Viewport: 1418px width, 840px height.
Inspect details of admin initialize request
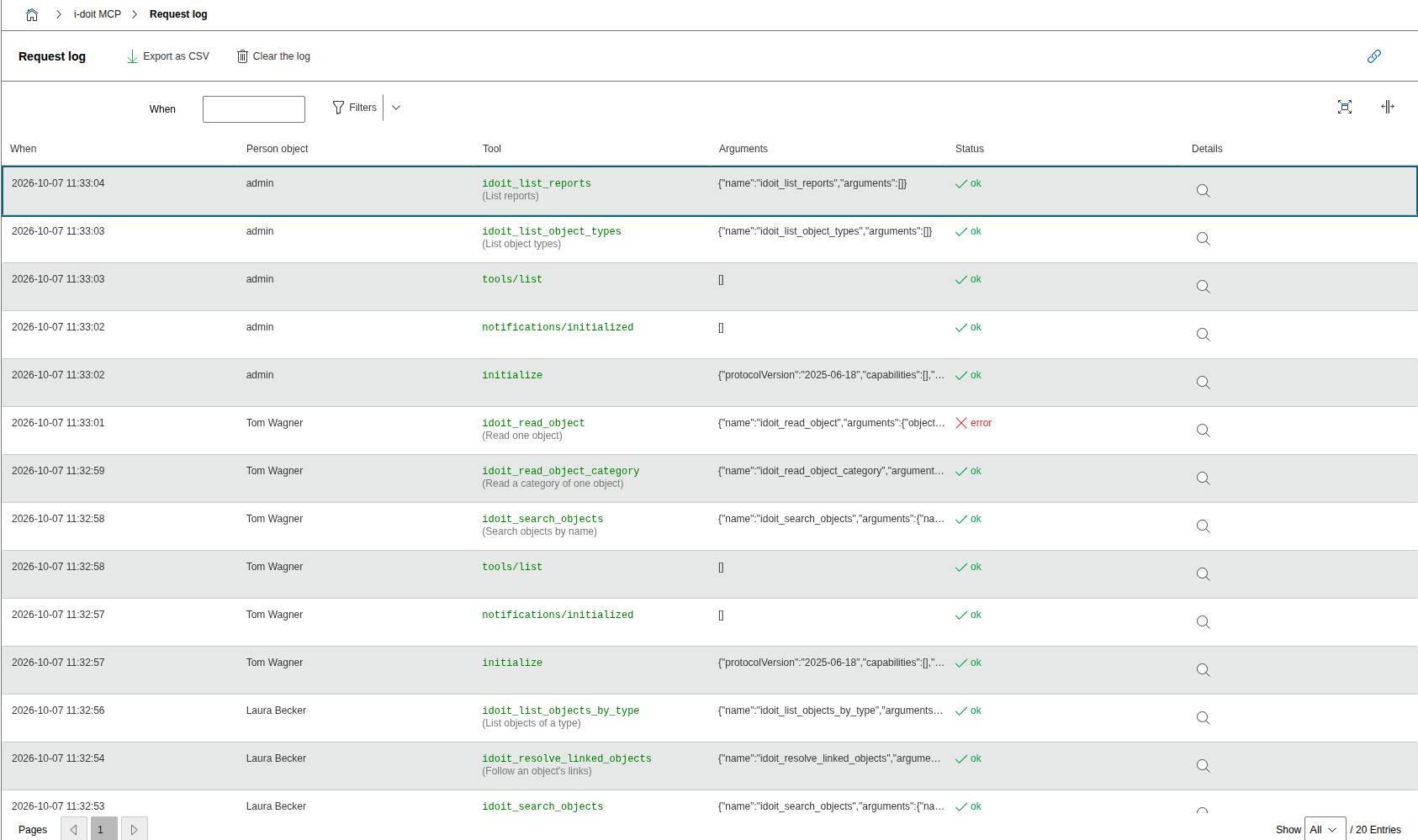(1204, 383)
